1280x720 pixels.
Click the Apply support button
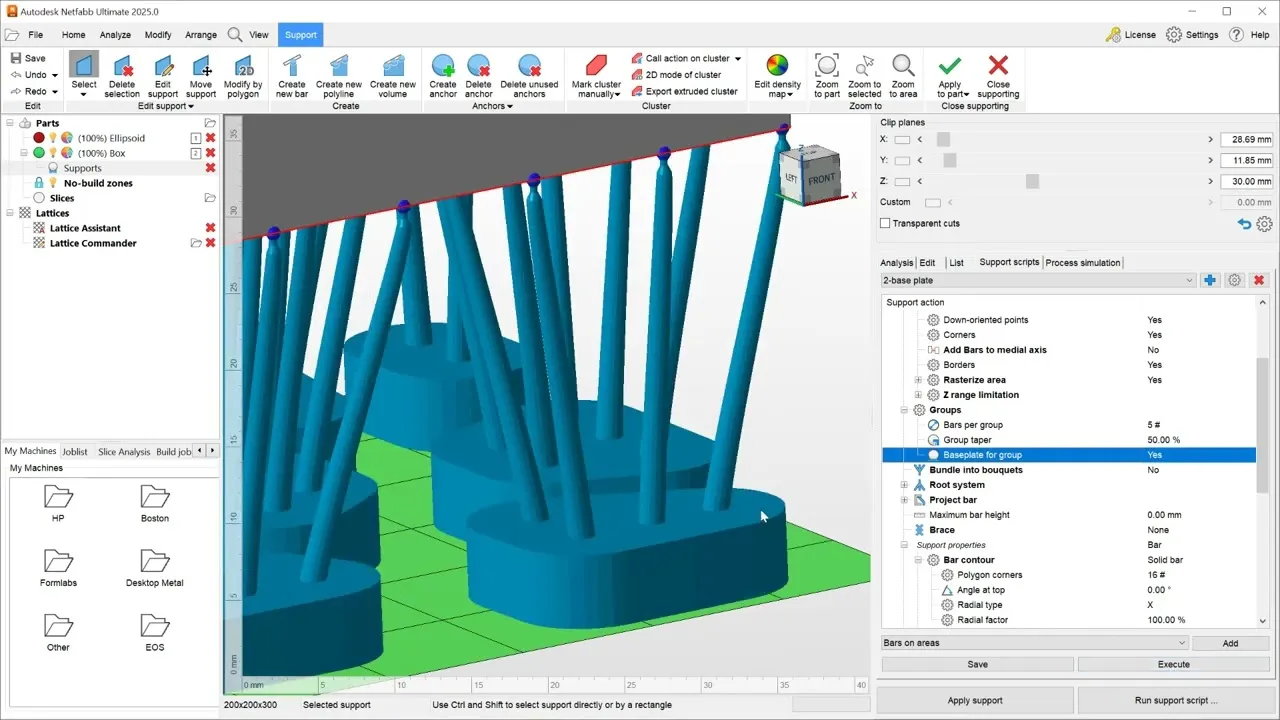click(975, 700)
